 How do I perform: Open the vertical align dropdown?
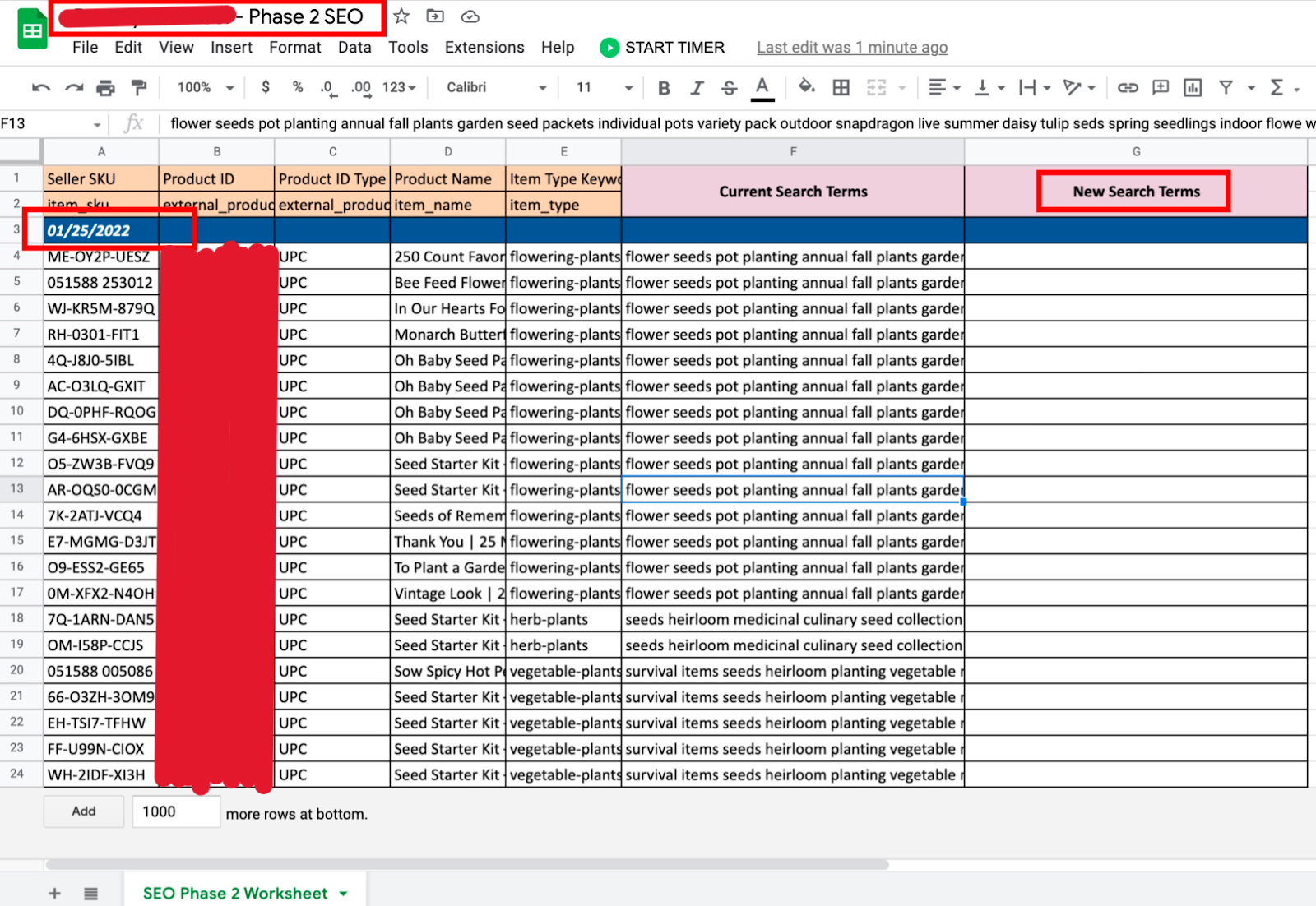pos(990,87)
